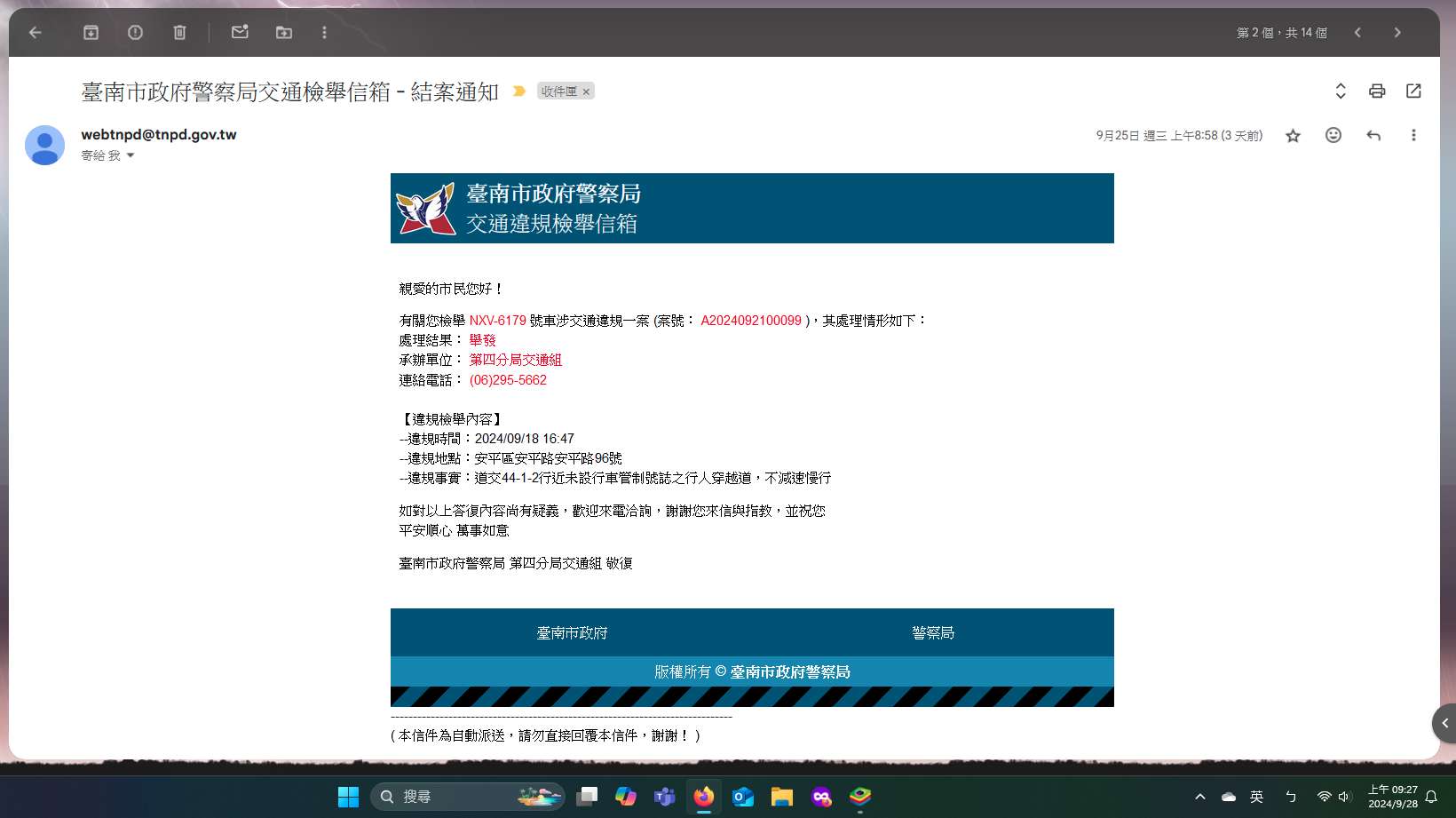Click violation time 2024/09/18 16:47
This screenshot has height=818, width=1456.
tap(524, 439)
